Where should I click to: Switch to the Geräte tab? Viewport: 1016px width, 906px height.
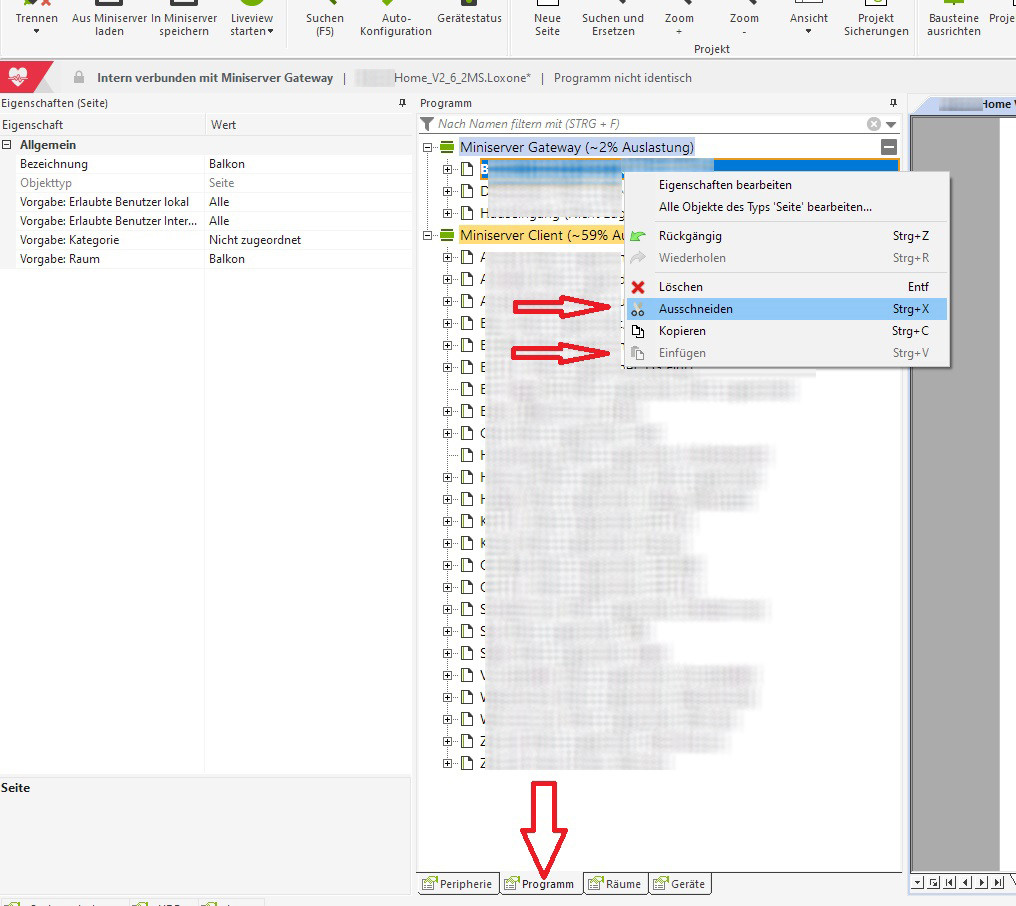(x=680, y=884)
